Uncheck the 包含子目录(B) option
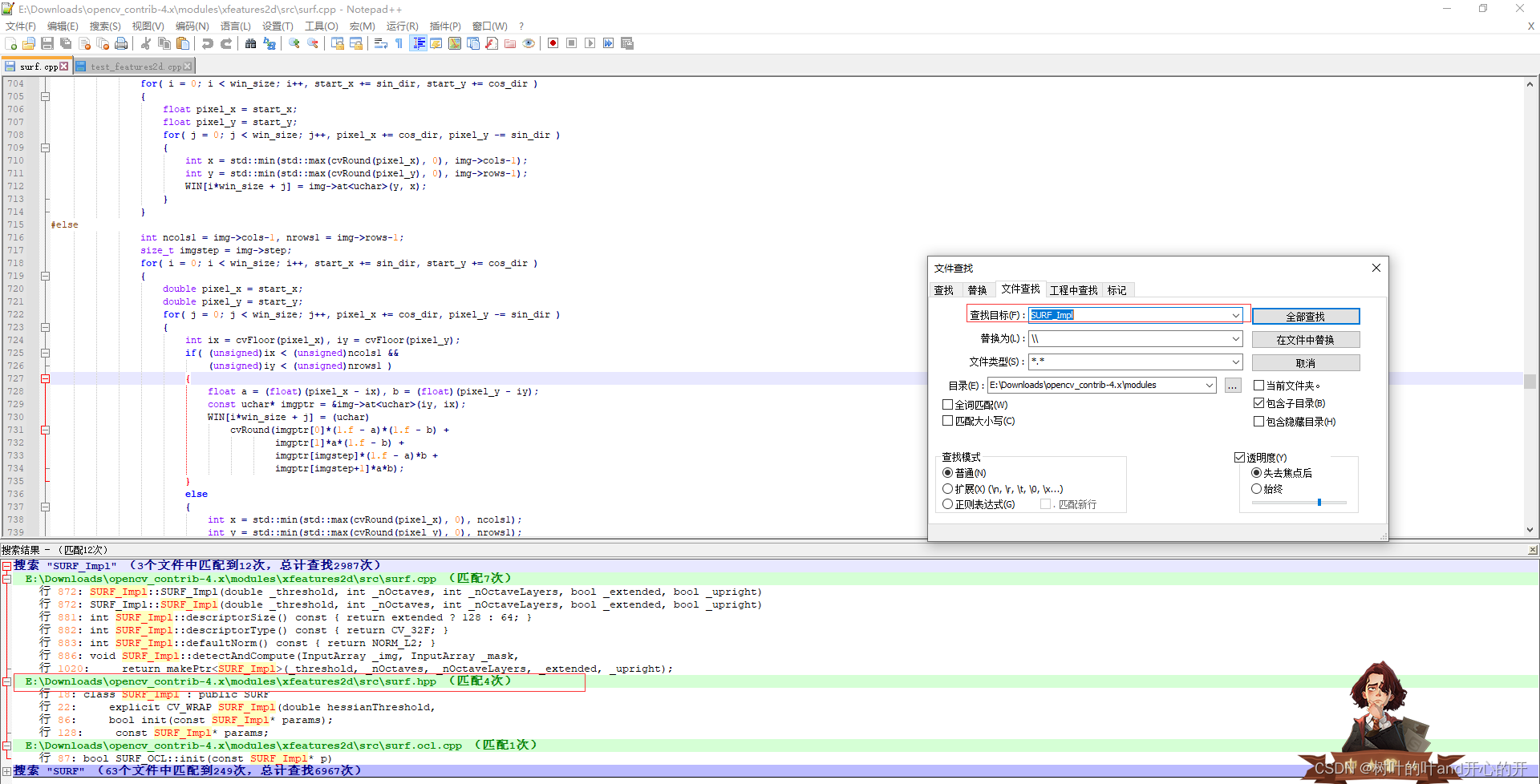 point(1259,403)
